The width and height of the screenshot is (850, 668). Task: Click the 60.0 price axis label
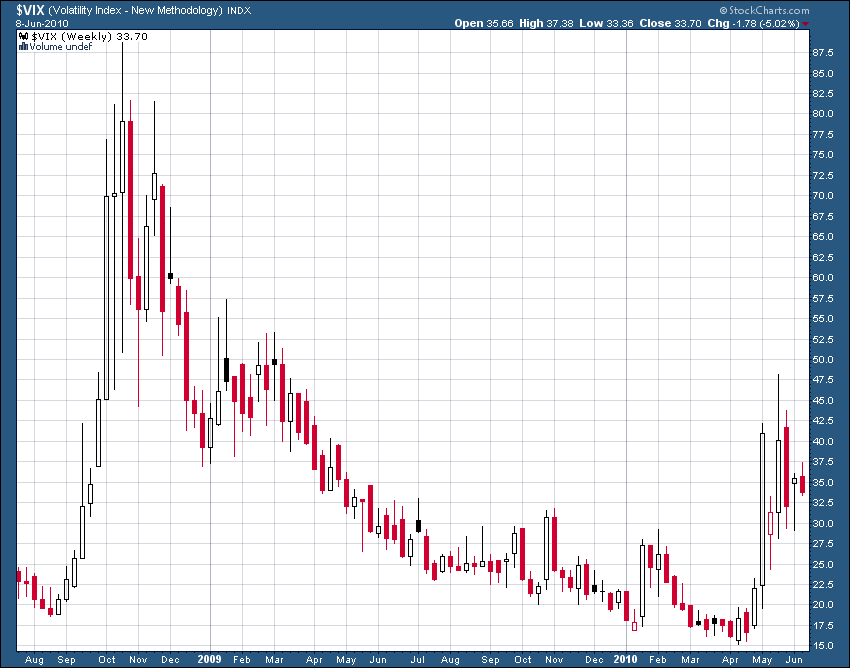pyautogui.click(x=823, y=278)
